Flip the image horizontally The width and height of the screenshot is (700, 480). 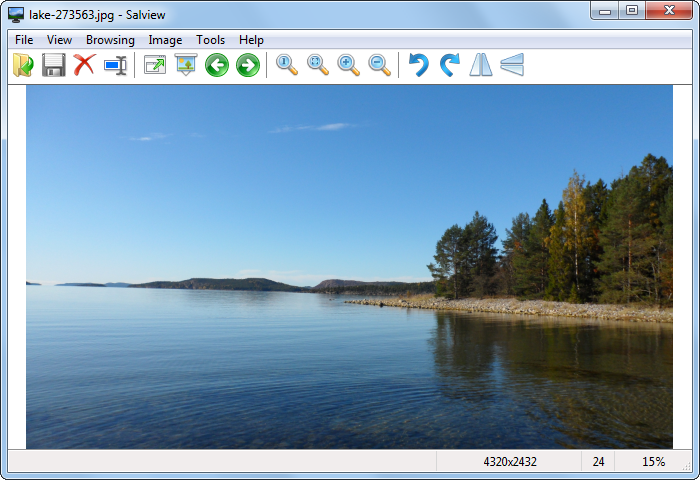481,65
